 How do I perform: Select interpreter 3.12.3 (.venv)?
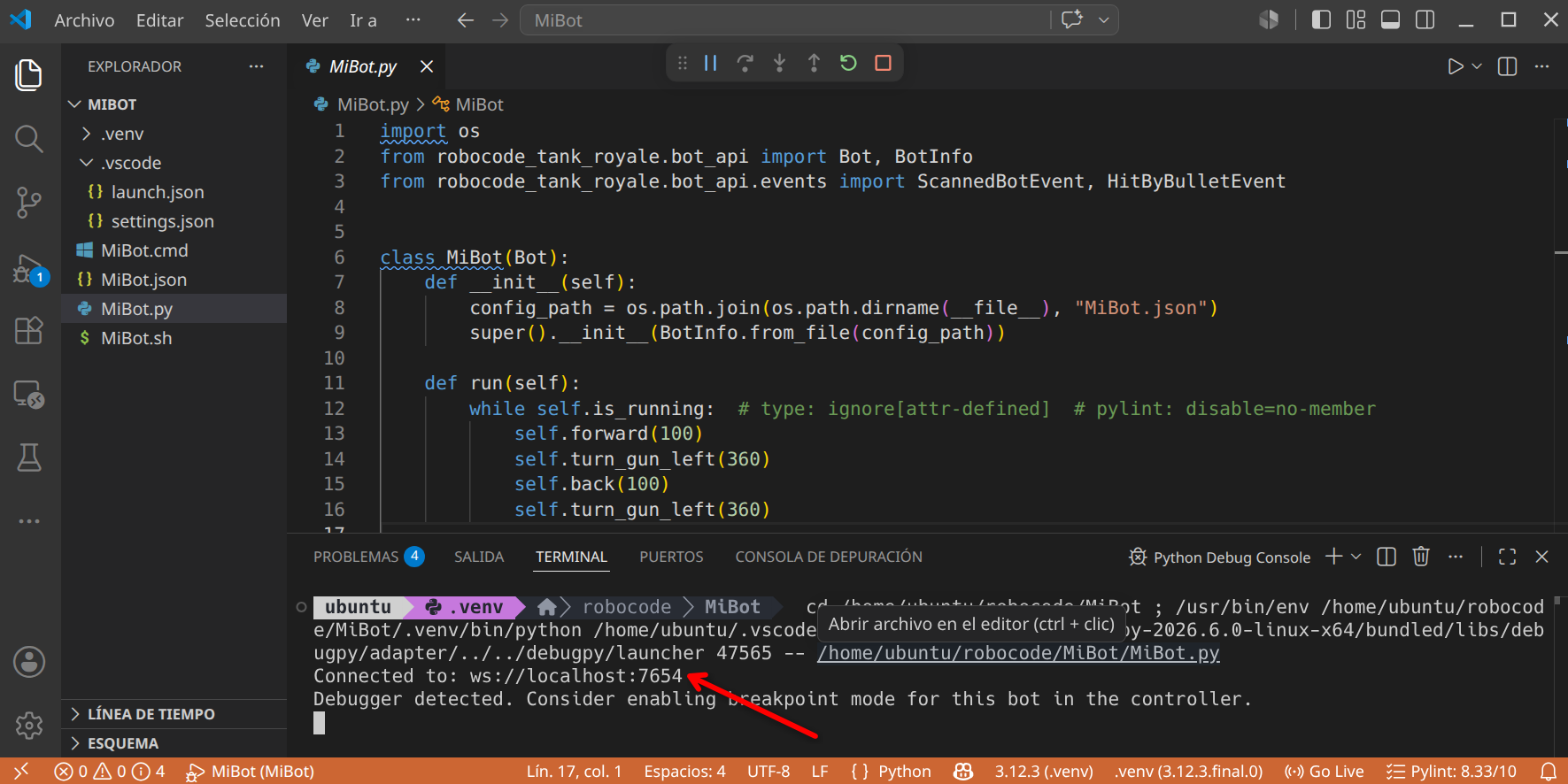coord(1044,772)
